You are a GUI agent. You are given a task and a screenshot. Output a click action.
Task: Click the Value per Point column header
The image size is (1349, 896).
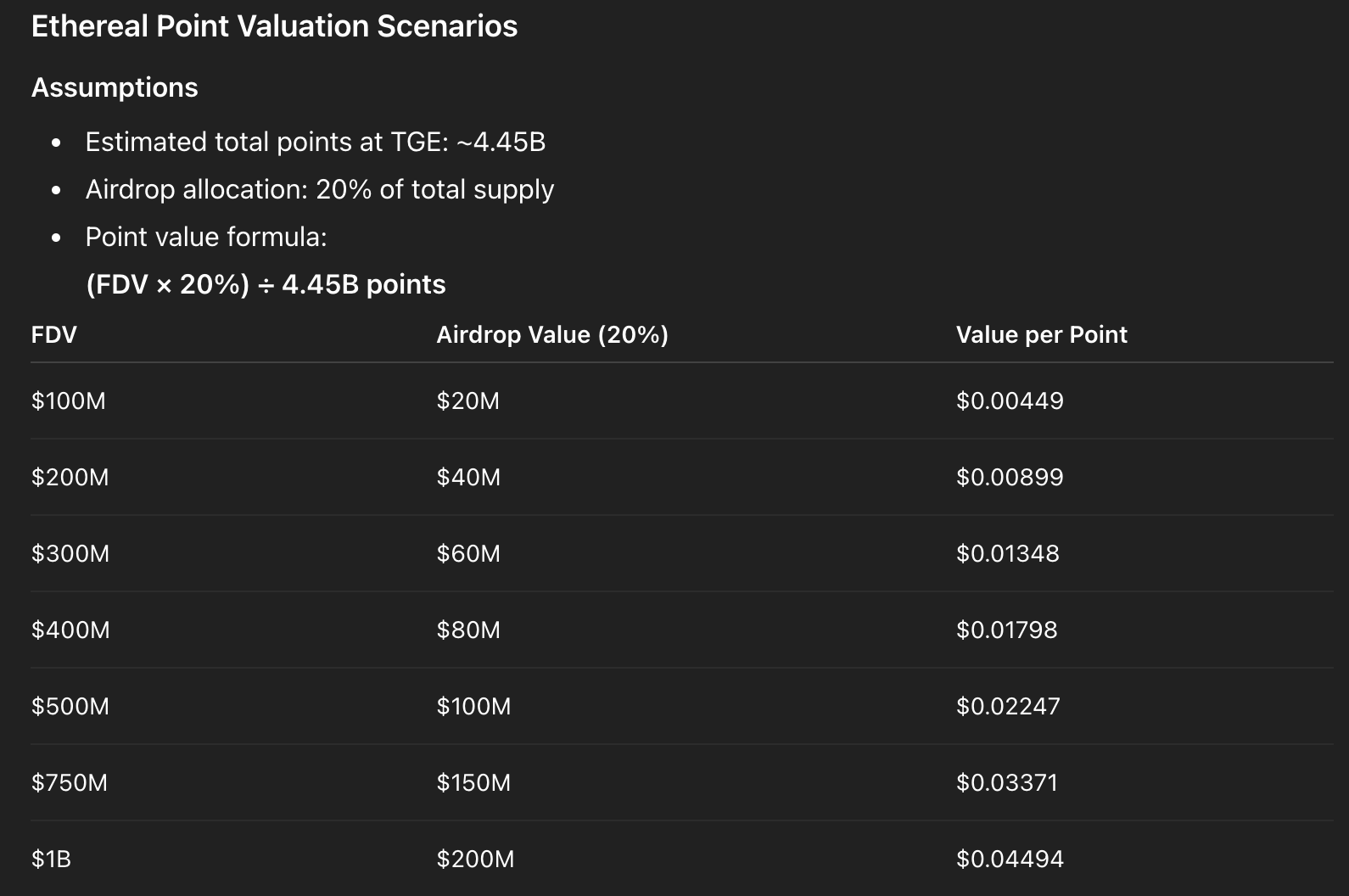coord(1041,334)
